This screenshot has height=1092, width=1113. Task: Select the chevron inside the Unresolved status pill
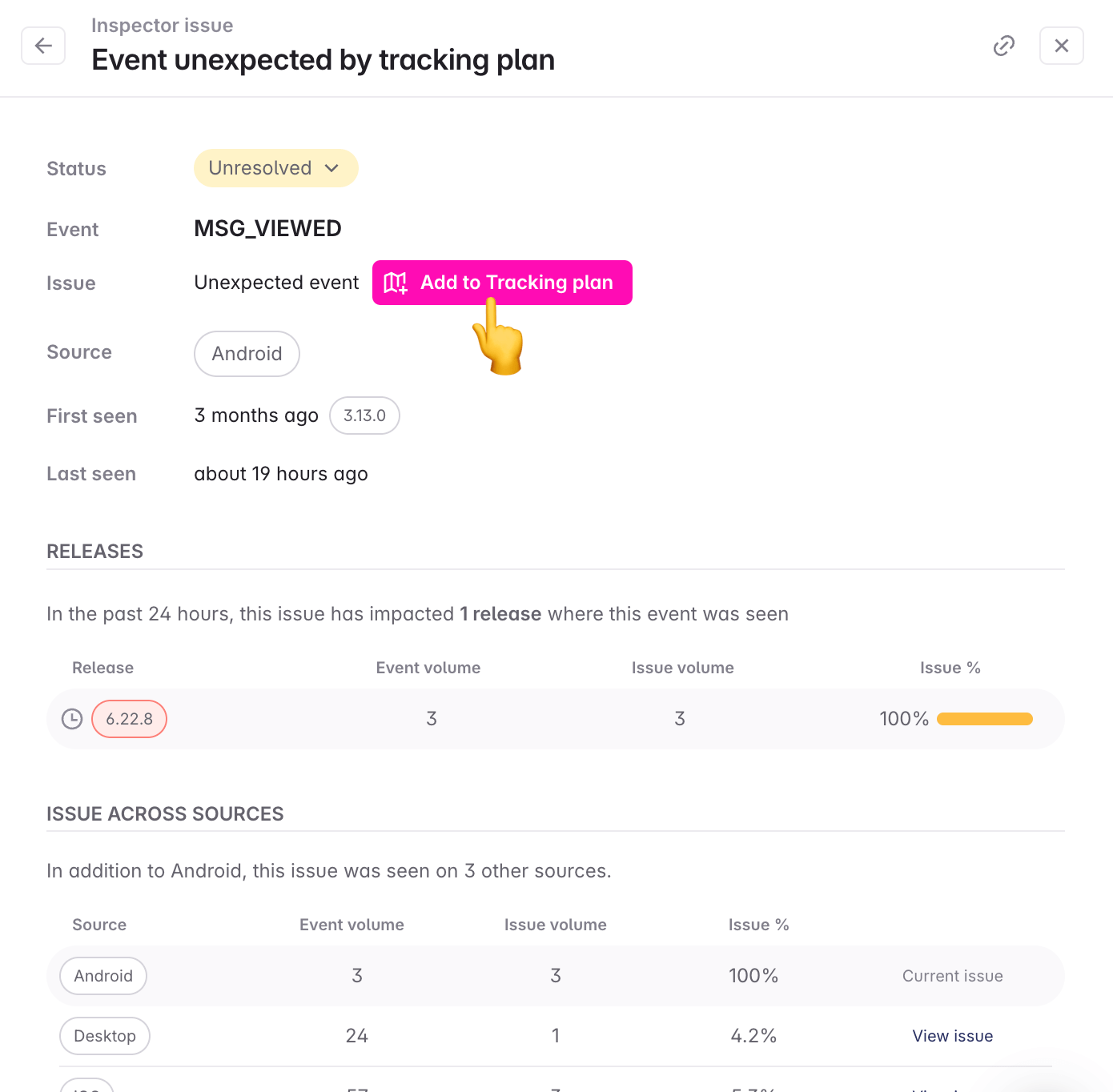[331, 168]
